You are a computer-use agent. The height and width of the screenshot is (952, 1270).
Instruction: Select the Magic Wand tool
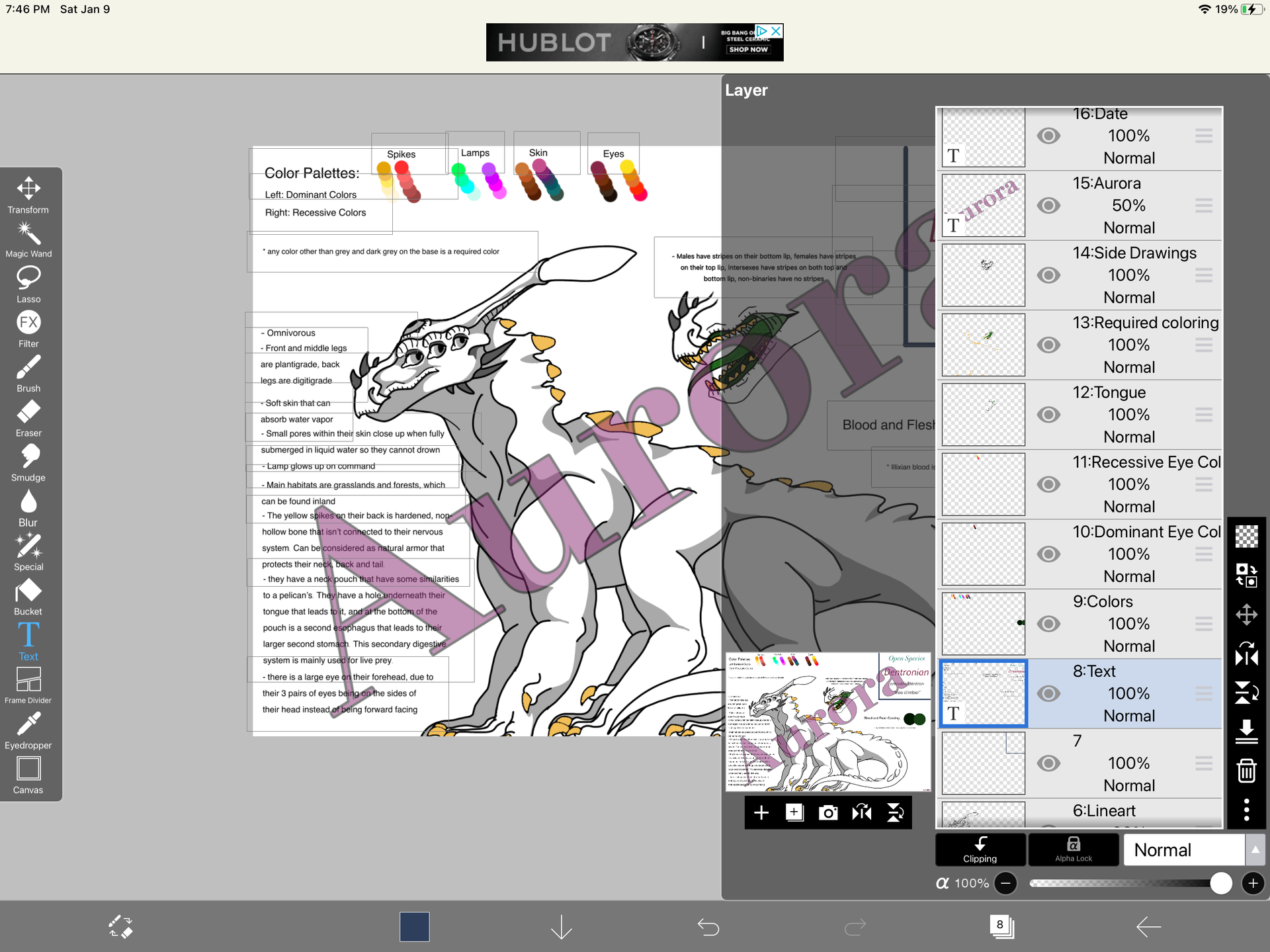(x=28, y=239)
